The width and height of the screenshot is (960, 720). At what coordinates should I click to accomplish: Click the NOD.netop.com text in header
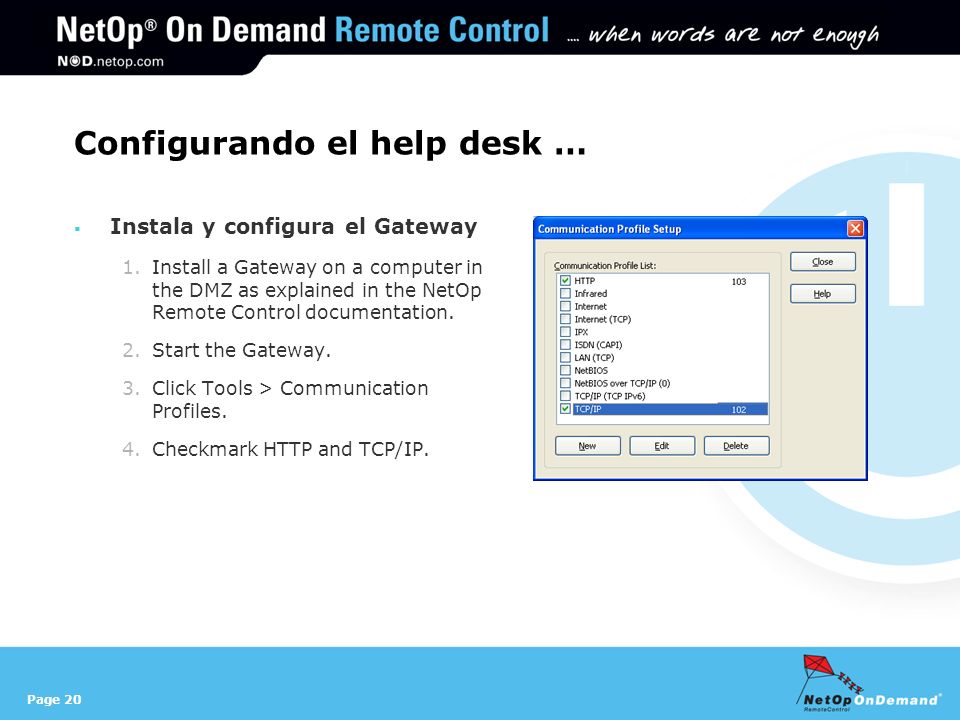click(110, 61)
